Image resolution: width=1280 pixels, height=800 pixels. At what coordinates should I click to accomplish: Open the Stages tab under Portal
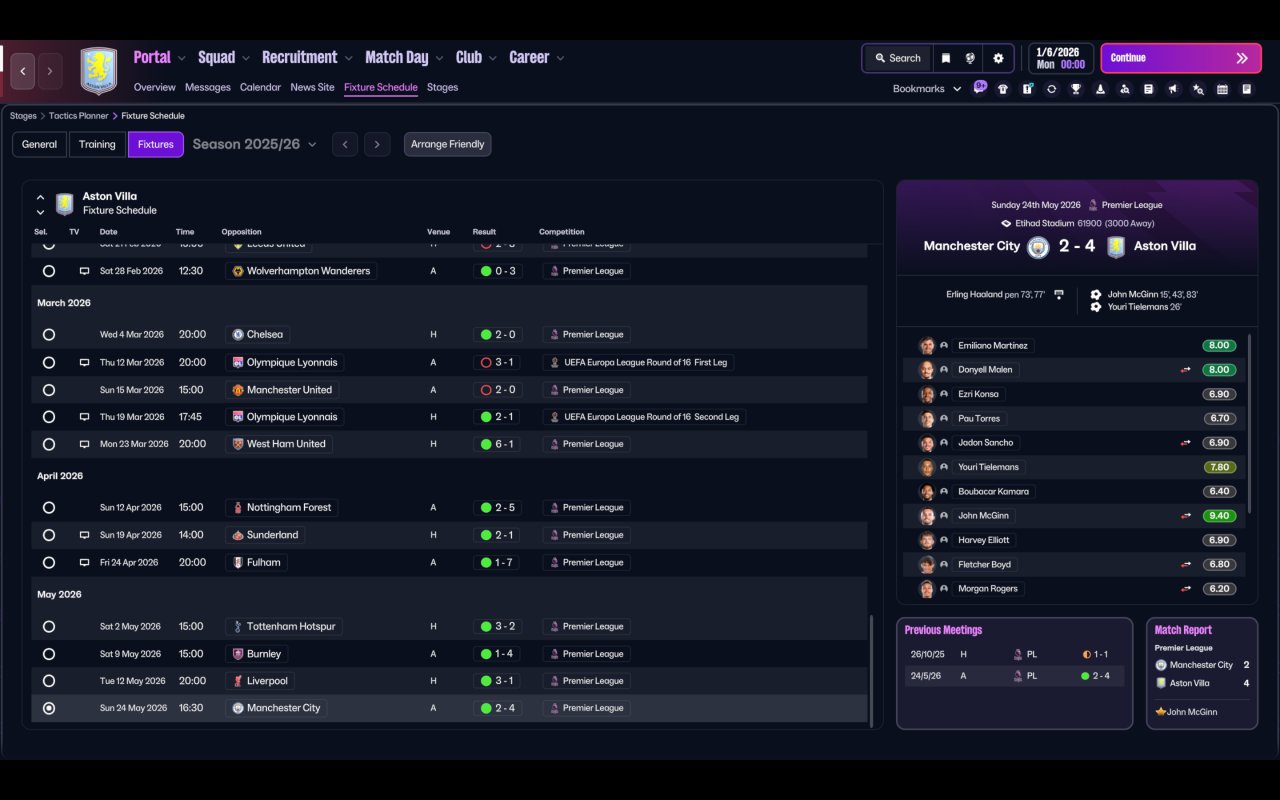point(442,87)
